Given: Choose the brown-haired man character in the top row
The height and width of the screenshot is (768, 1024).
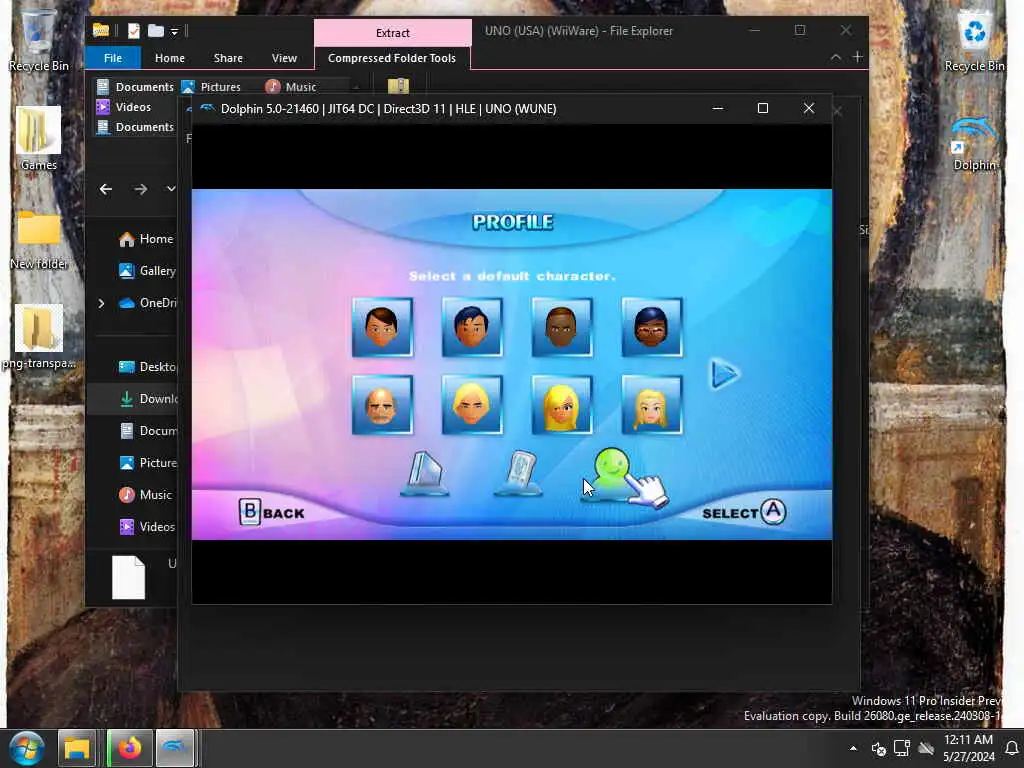Looking at the screenshot, I should 382,327.
